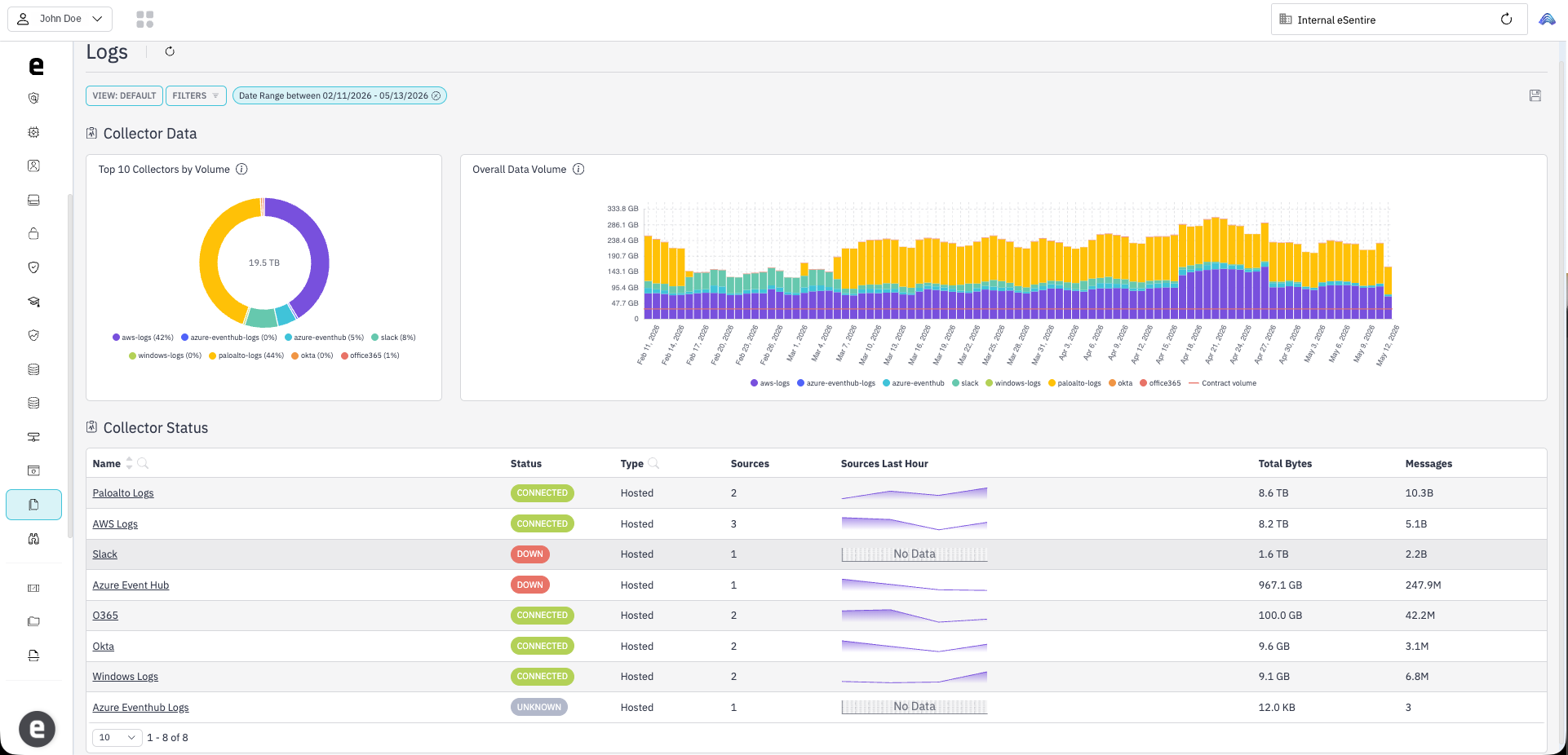The image size is (1568, 755).
Task: Open the shield with chart line sidebar icon
Action: [33, 335]
